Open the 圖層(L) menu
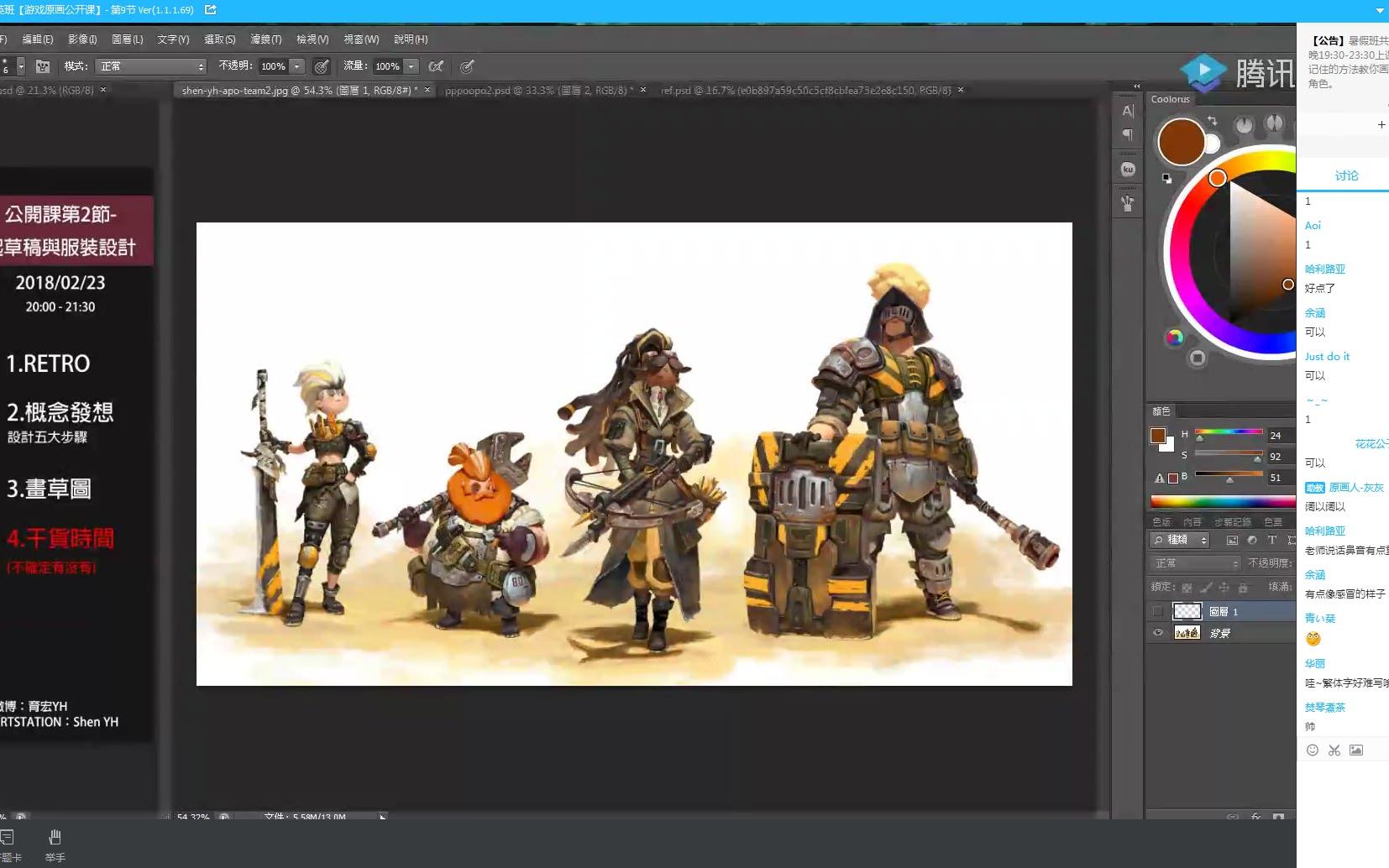 tap(128, 39)
